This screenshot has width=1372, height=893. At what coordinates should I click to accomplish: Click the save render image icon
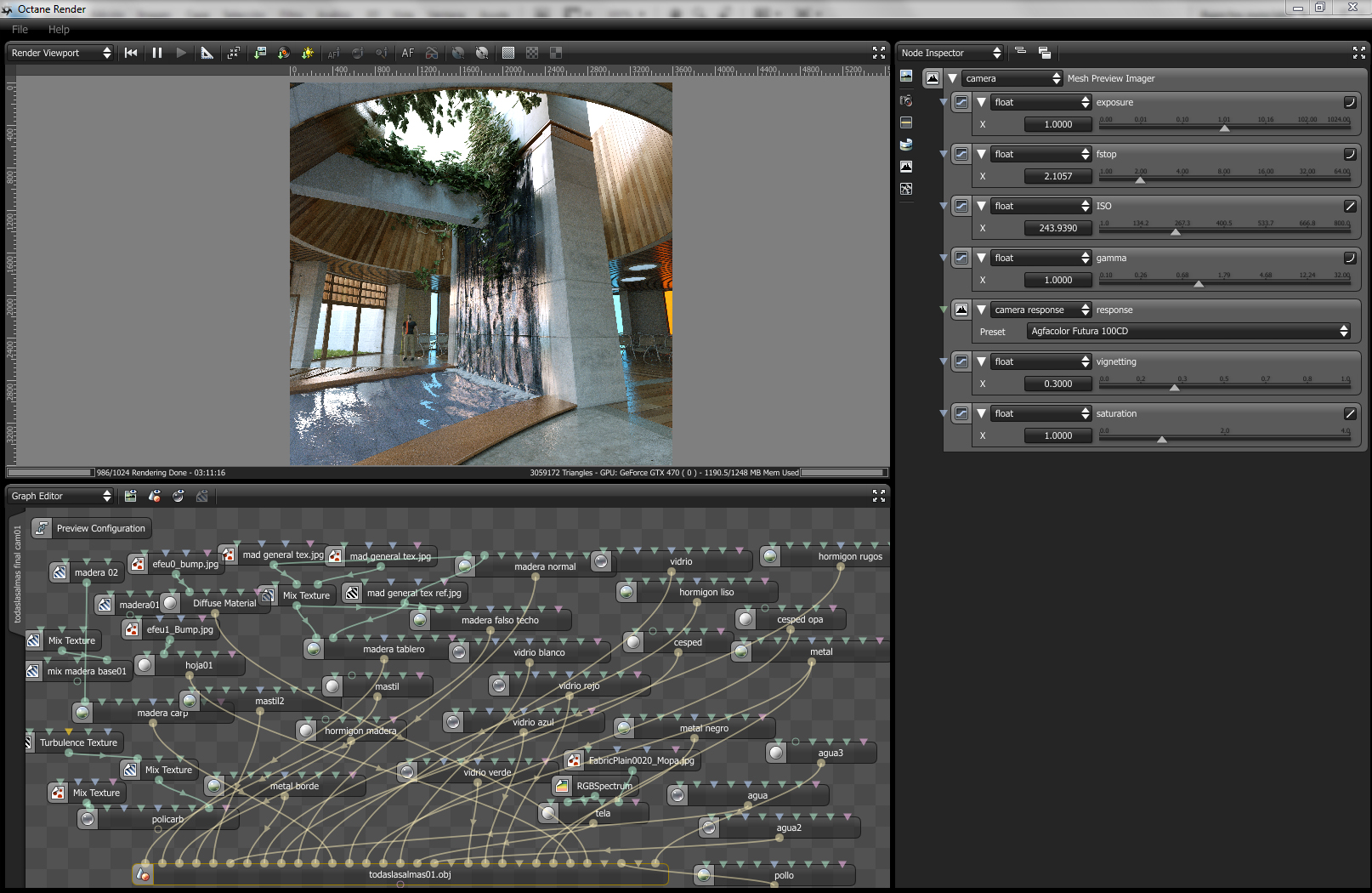pos(260,53)
